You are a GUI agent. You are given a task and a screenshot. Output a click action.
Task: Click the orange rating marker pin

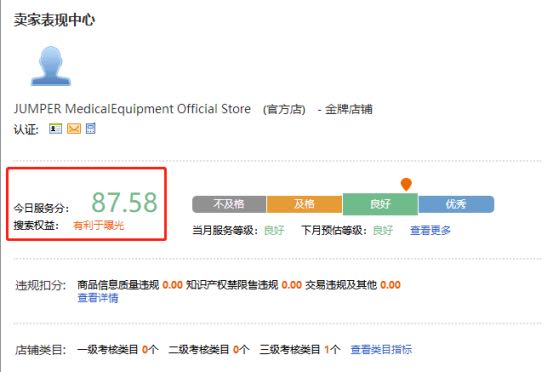point(406,184)
